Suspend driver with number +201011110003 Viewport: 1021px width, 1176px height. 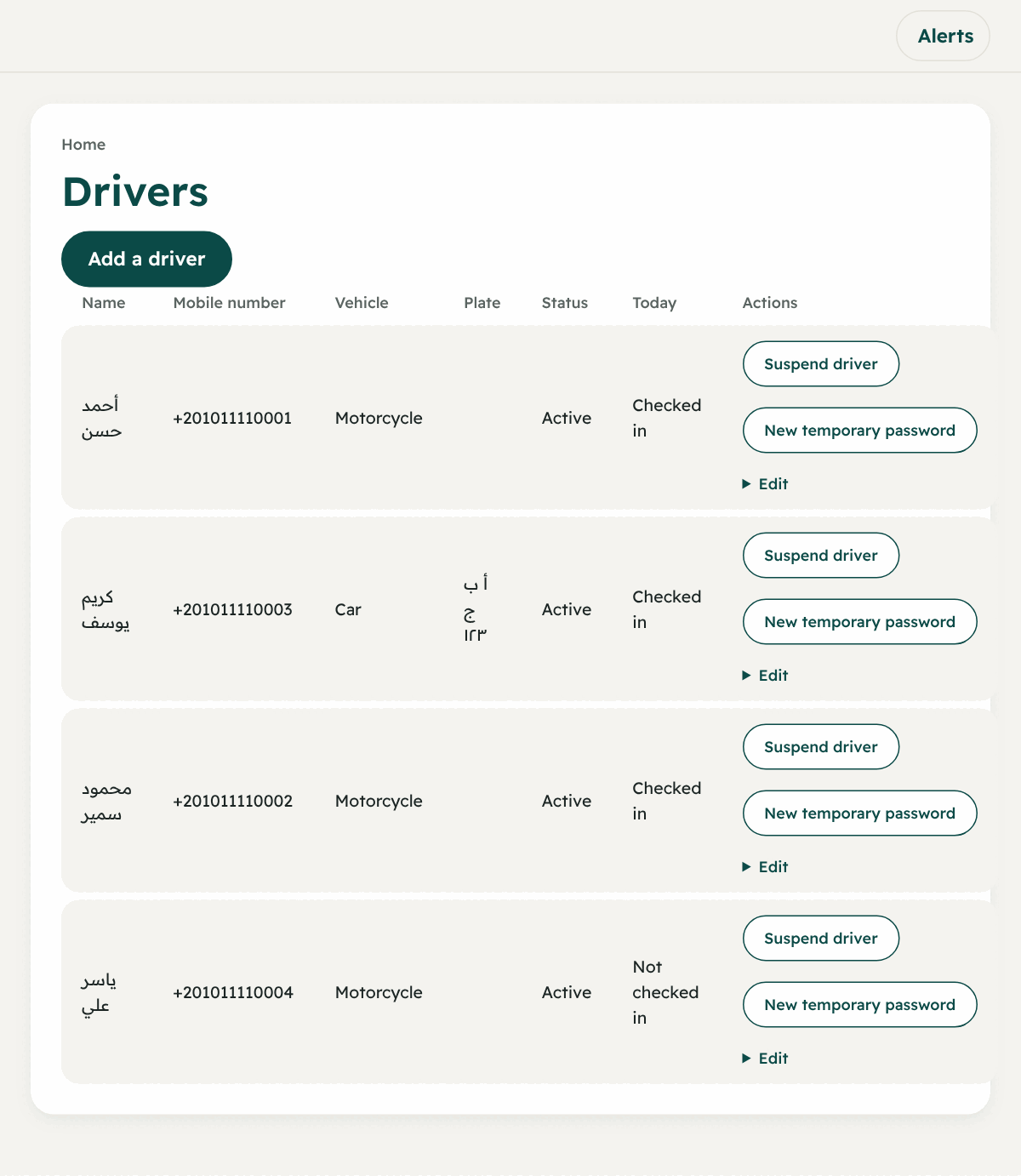821,556
